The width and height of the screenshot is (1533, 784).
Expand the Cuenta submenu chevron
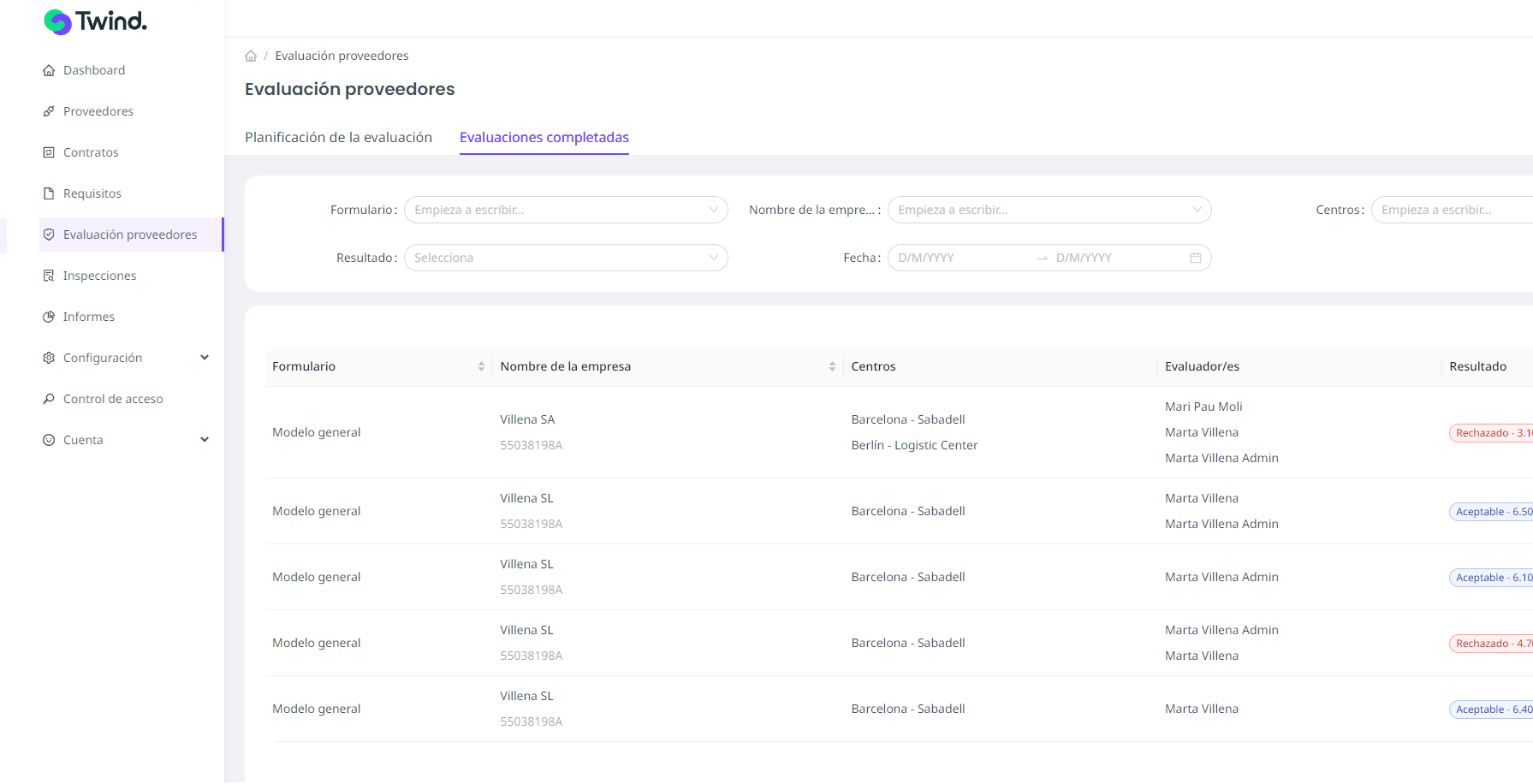point(205,440)
